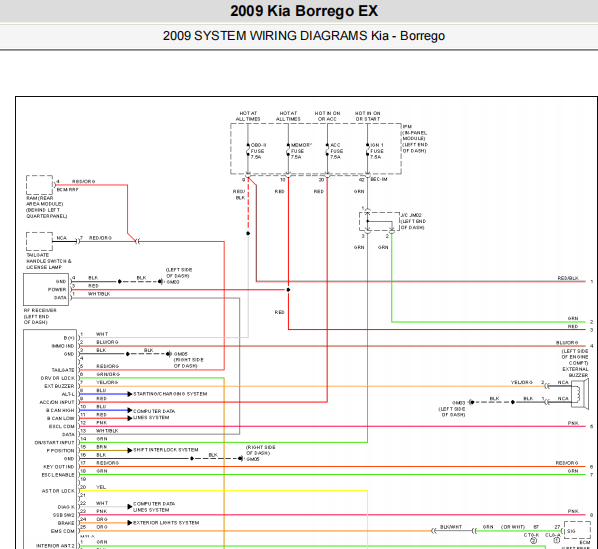Select the "EXTERNAL BUZZER" label
Viewport: 598px width, 549px height.
point(575,372)
